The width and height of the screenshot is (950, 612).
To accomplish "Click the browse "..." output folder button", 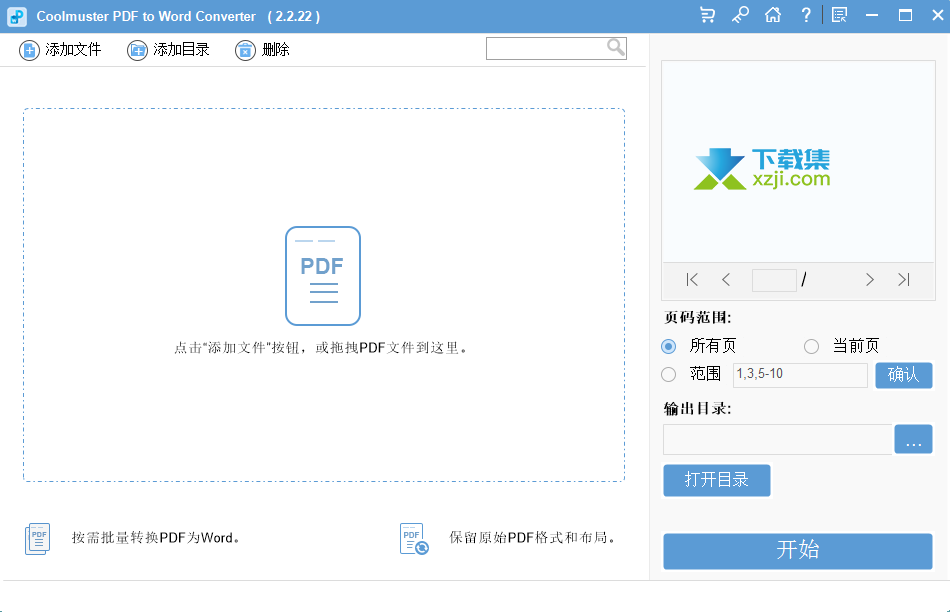I will coord(913,439).
